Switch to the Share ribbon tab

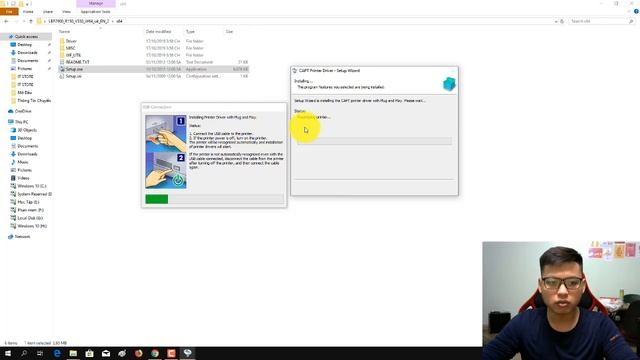tap(48, 12)
